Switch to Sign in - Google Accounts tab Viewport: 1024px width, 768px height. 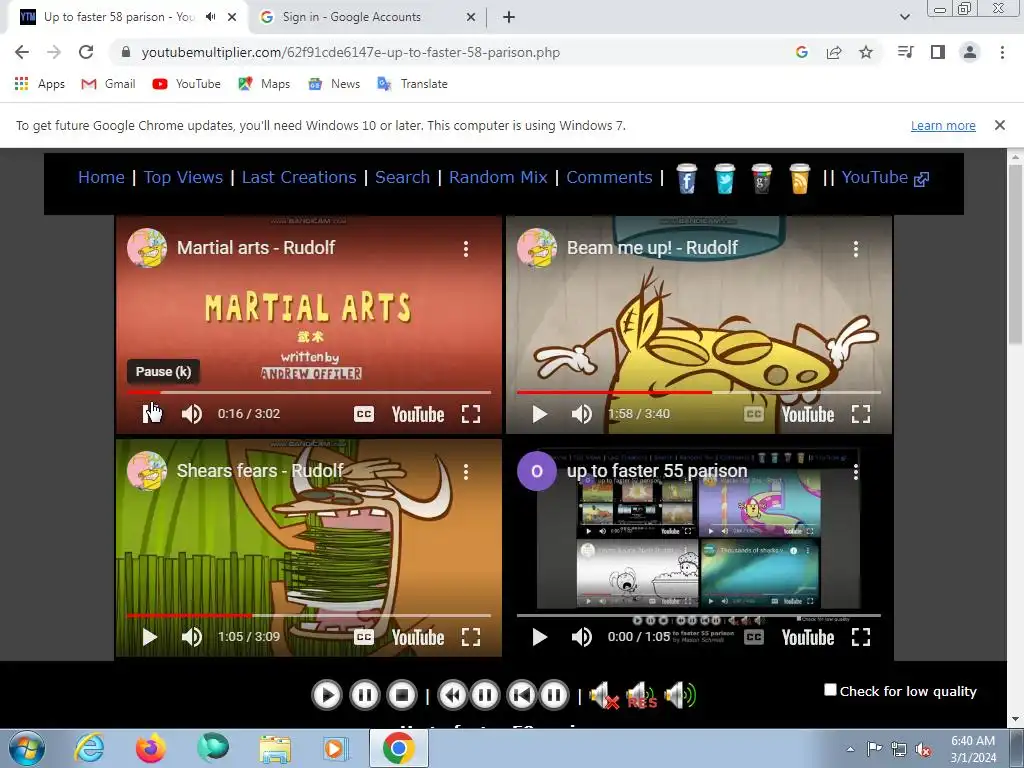pyautogui.click(x=367, y=17)
